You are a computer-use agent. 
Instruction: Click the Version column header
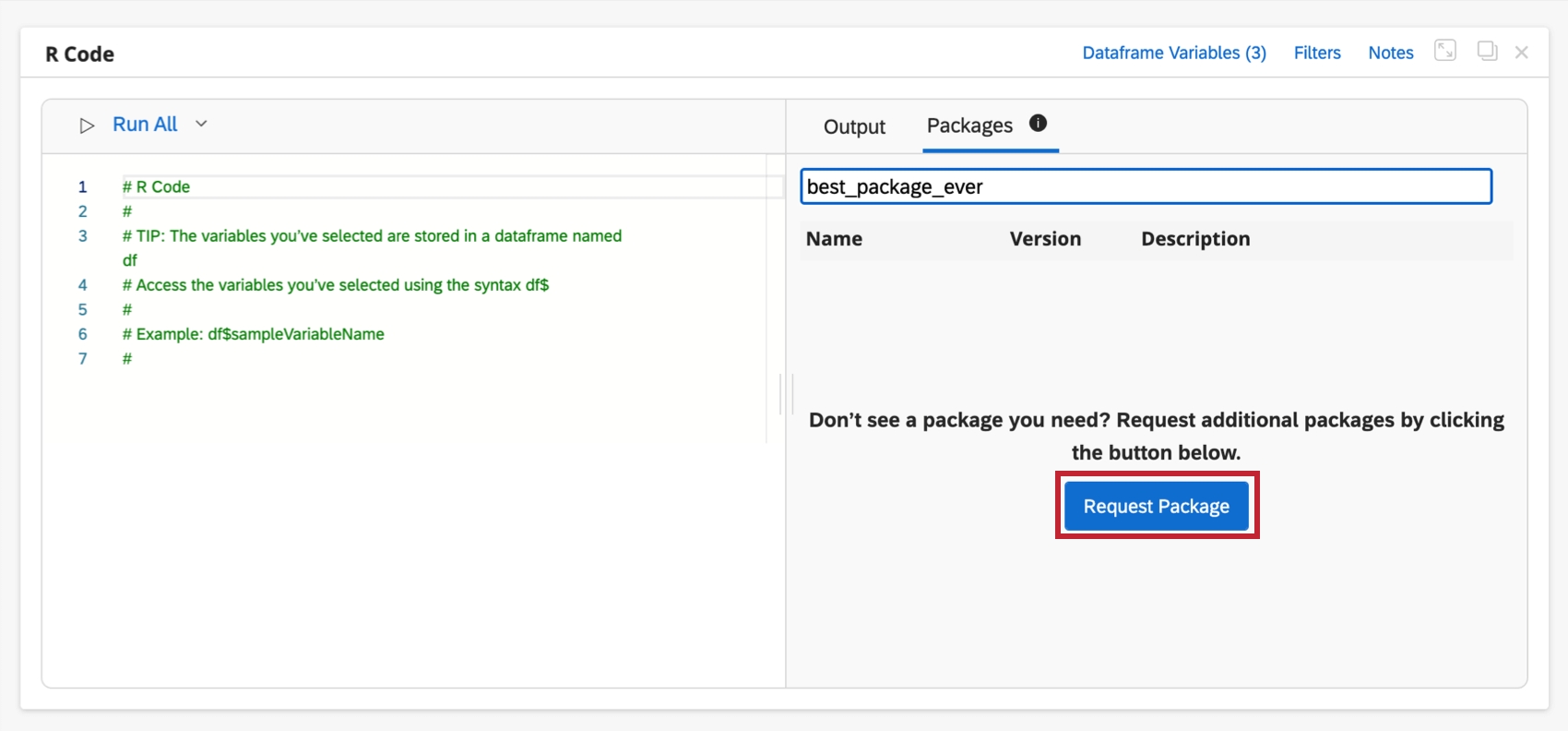(x=1045, y=239)
